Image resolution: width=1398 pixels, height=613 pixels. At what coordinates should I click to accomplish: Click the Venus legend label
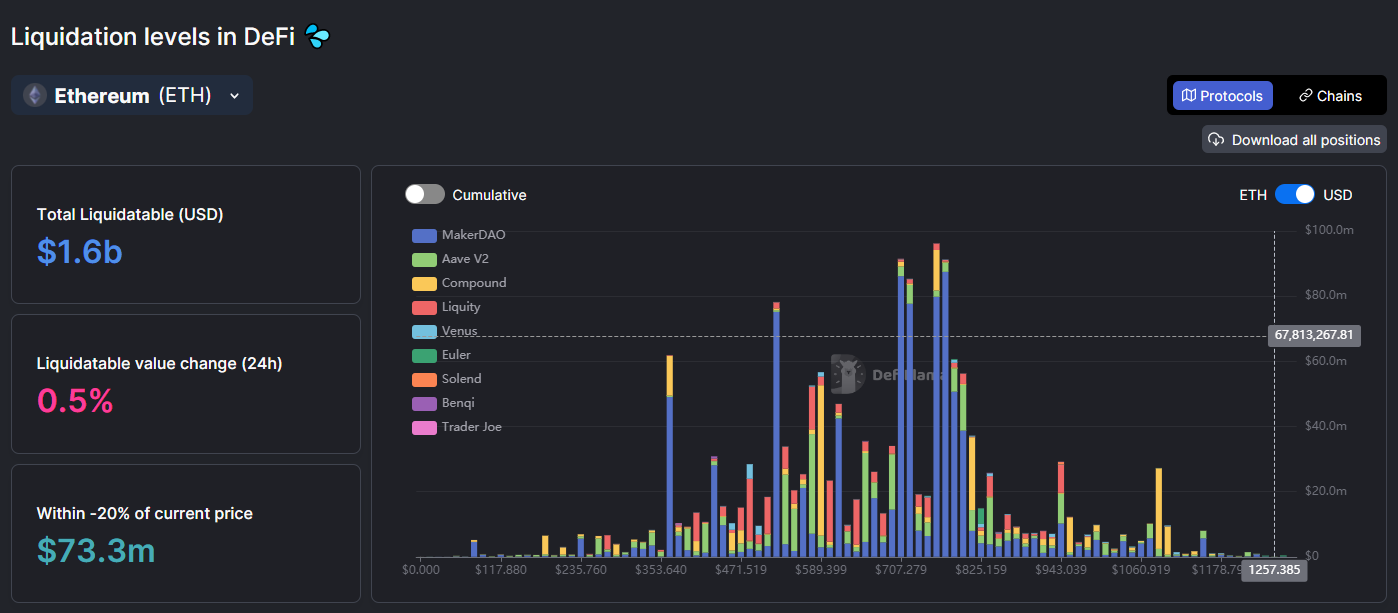pyautogui.click(x=460, y=331)
